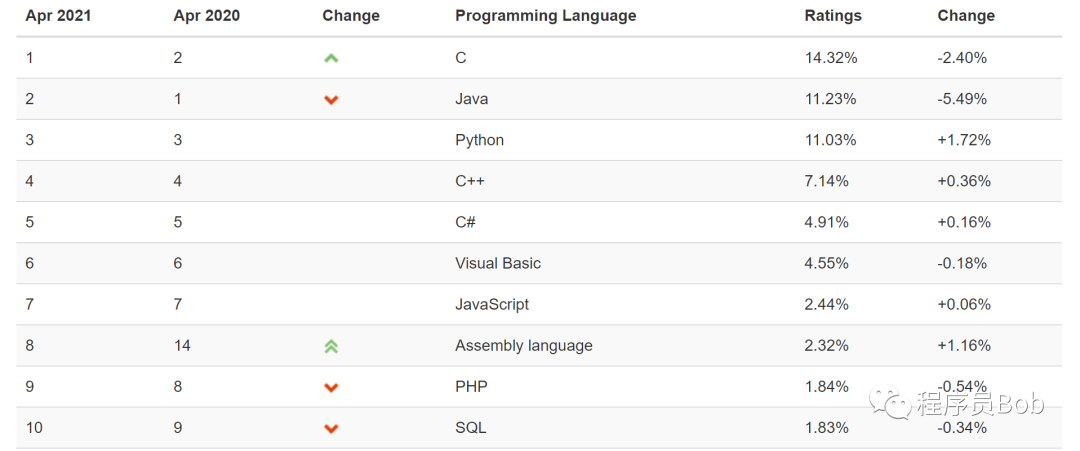Viewport: 1080px width, 451px height.
Task: Select the PHP language cell
Action: (471, 387)
